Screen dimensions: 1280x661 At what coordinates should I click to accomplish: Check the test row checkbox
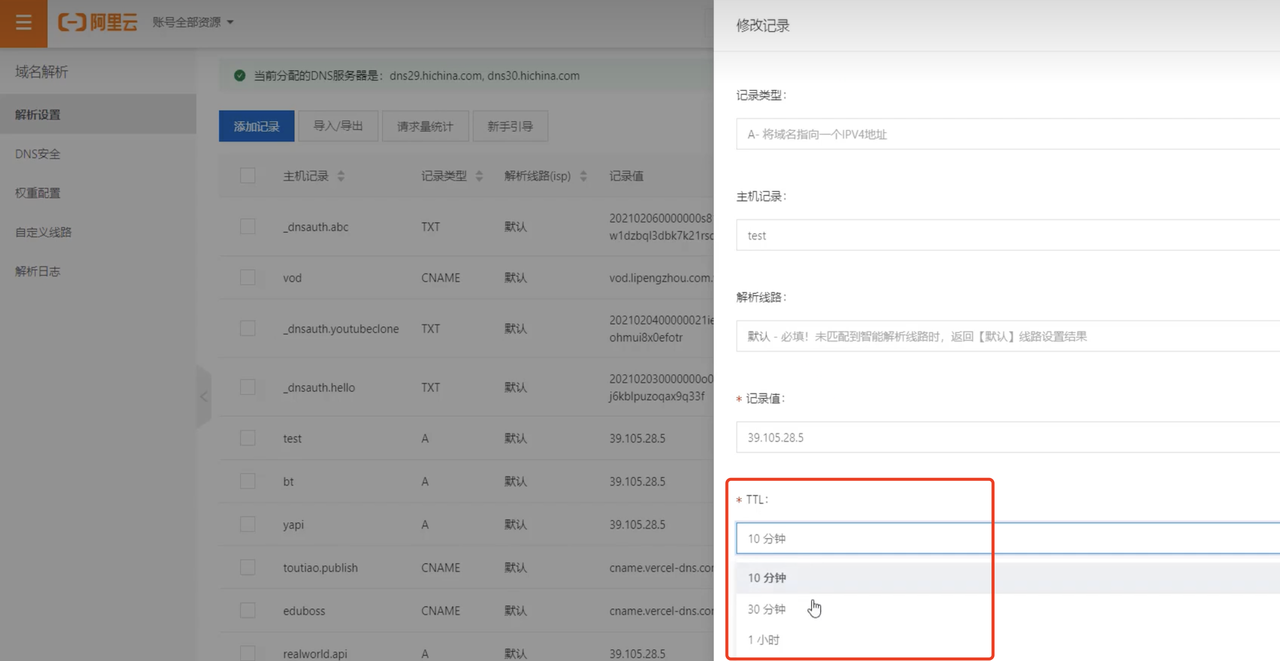(x=248, y=438)
